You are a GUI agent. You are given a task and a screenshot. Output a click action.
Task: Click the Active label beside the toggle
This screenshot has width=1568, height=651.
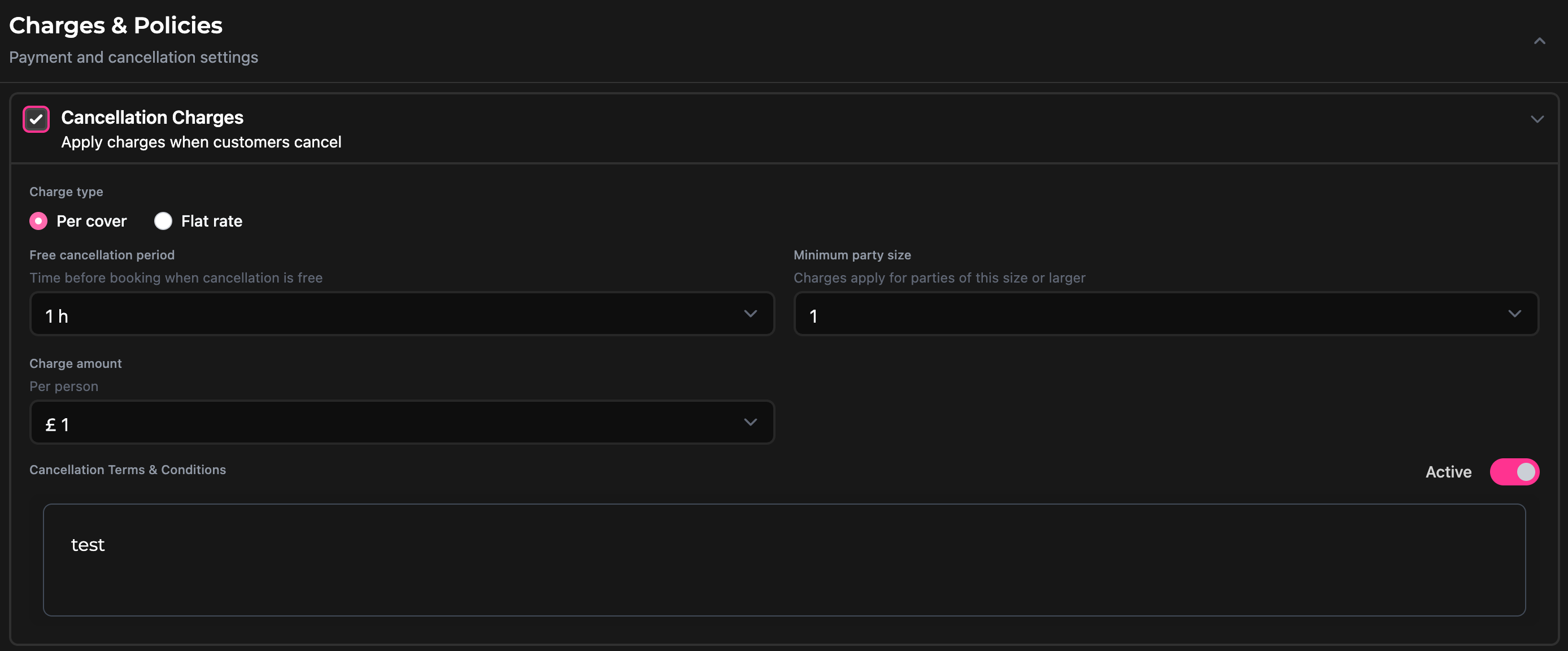(1448, 472)
